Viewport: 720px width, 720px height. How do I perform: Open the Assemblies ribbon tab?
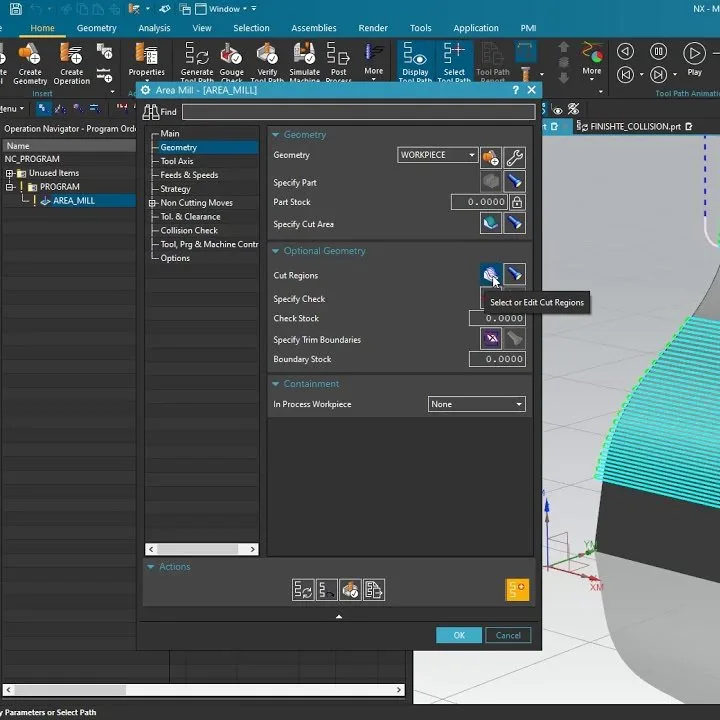pos(314,28)
